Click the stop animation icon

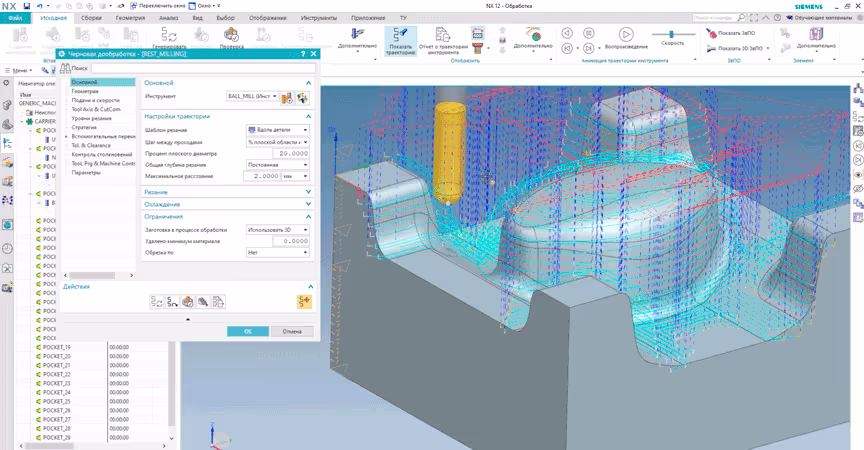588,33
